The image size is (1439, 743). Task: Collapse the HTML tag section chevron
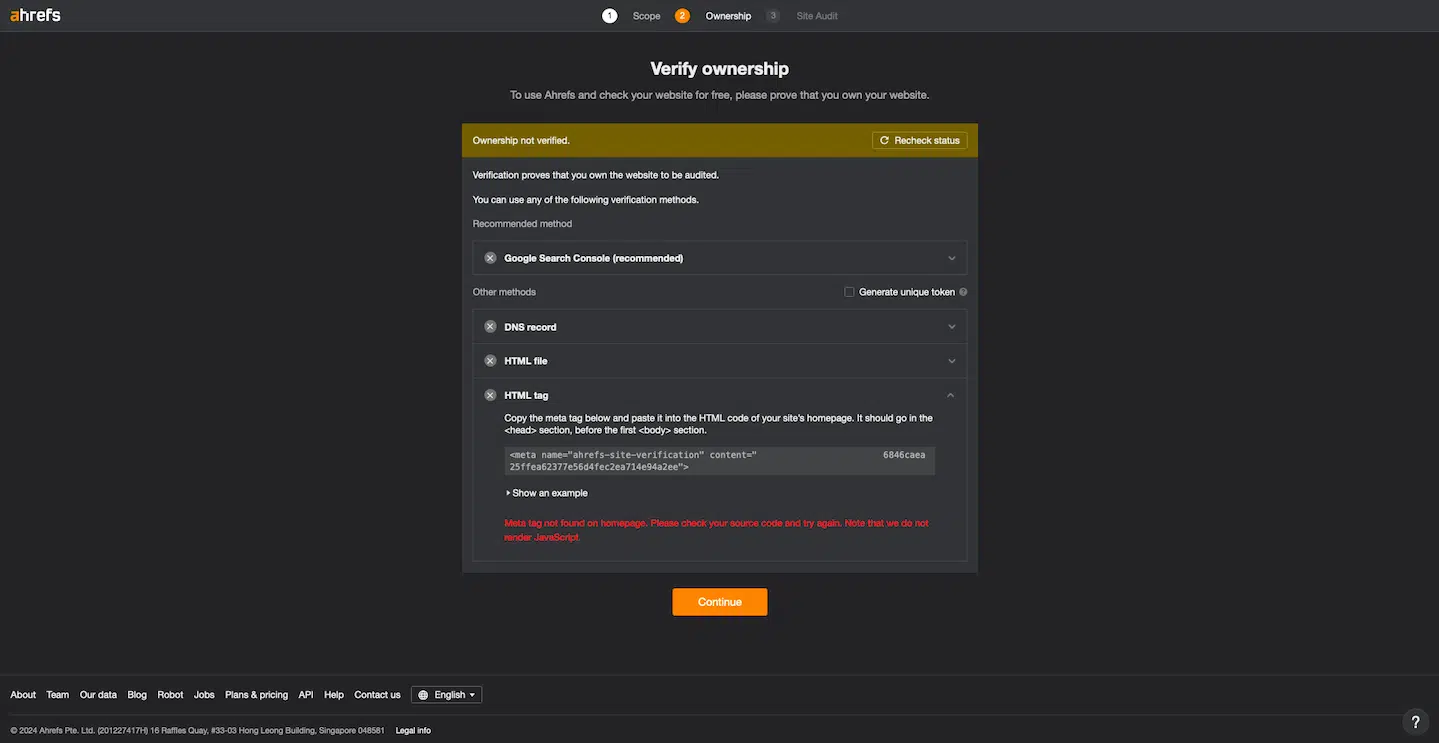coord(951,395)
